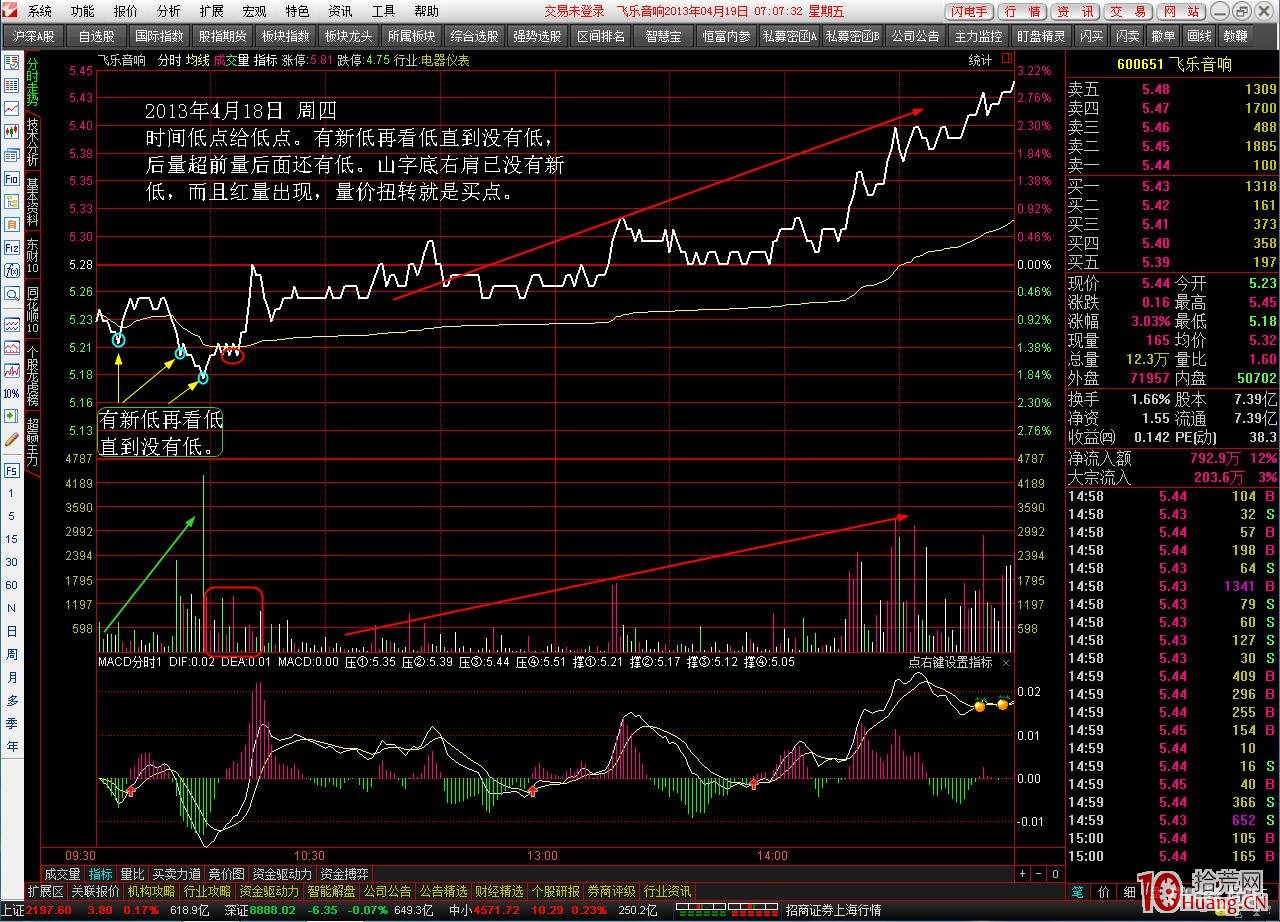The width and height of the screenshot is (1280, 922).
Task: Switch to the 价 tab under the trade list
Action: click(1103, 891)
